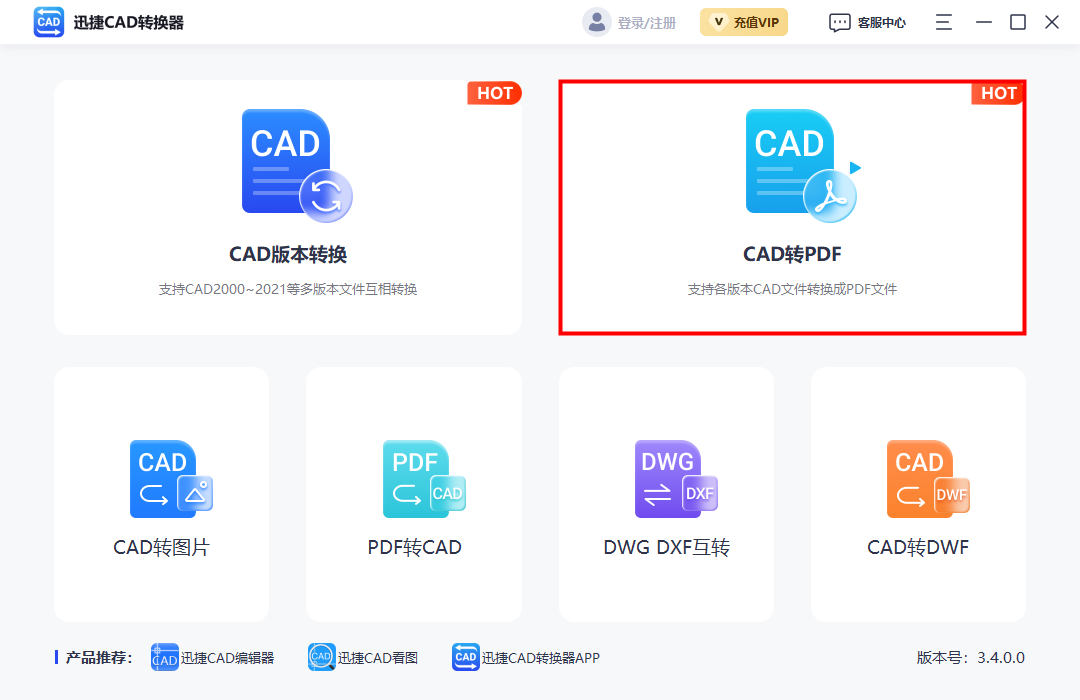Open the DWG DXF互转 conversion icon
Screen dimensions: 1080x700
[676, 479]
